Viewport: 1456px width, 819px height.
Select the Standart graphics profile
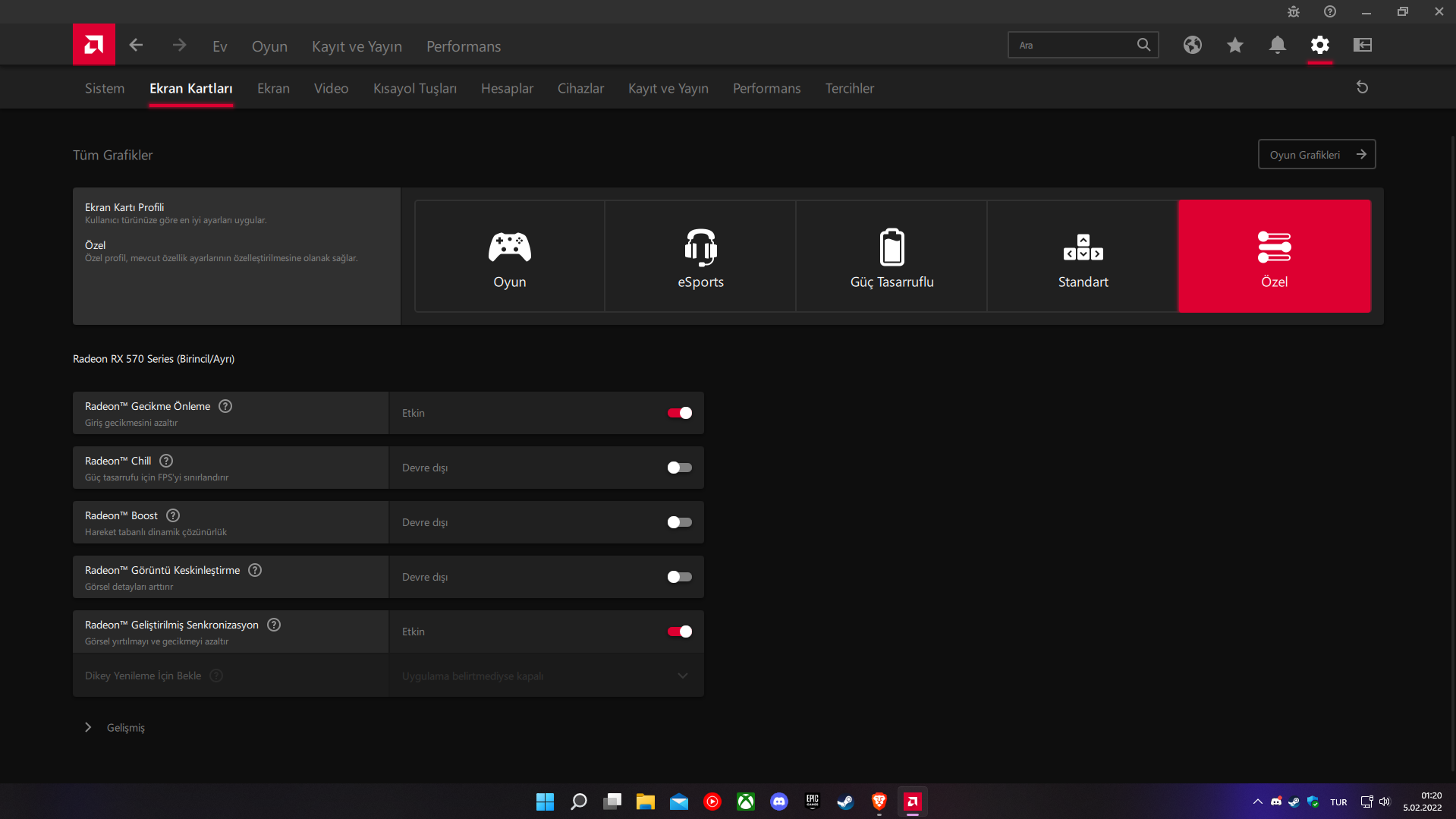(1083, 256)
